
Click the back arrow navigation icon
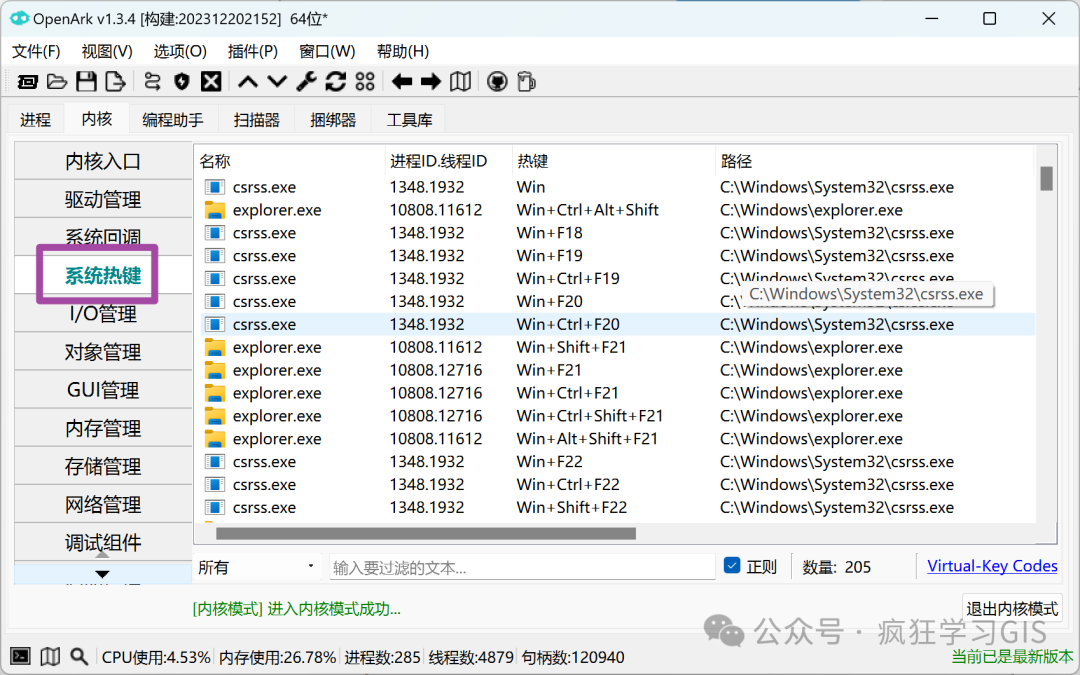[400, 81]
